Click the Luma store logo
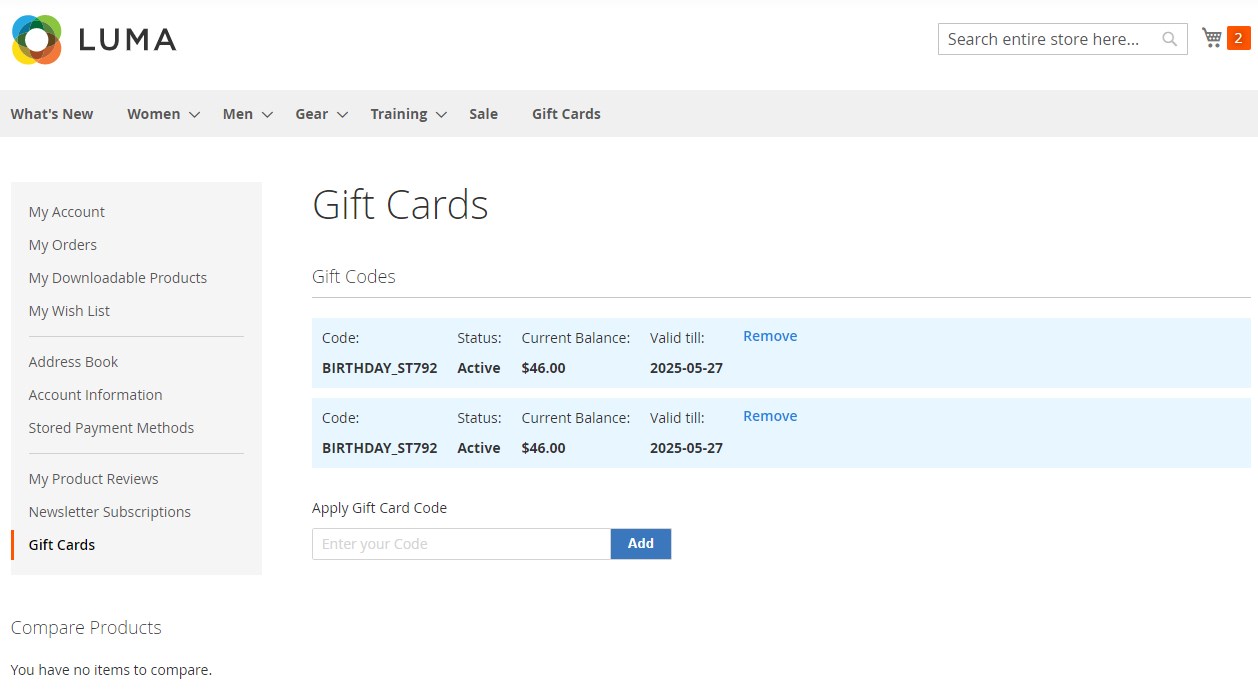 click(x=94, y=40)
